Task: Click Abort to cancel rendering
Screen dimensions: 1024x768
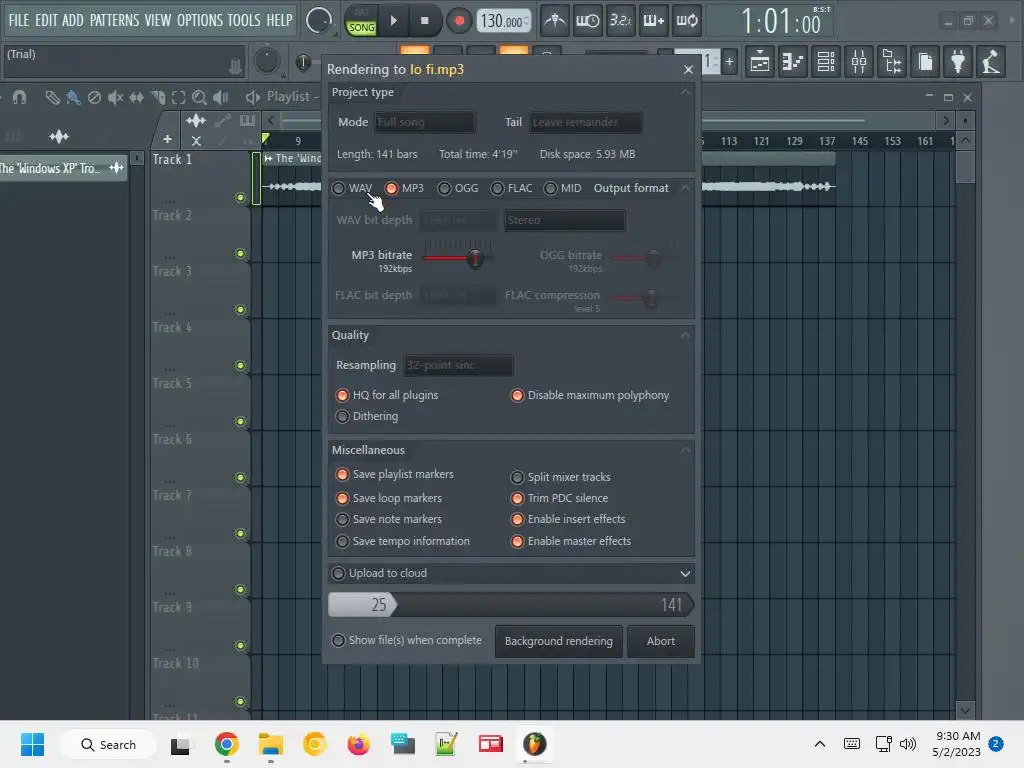Action: 660,641
